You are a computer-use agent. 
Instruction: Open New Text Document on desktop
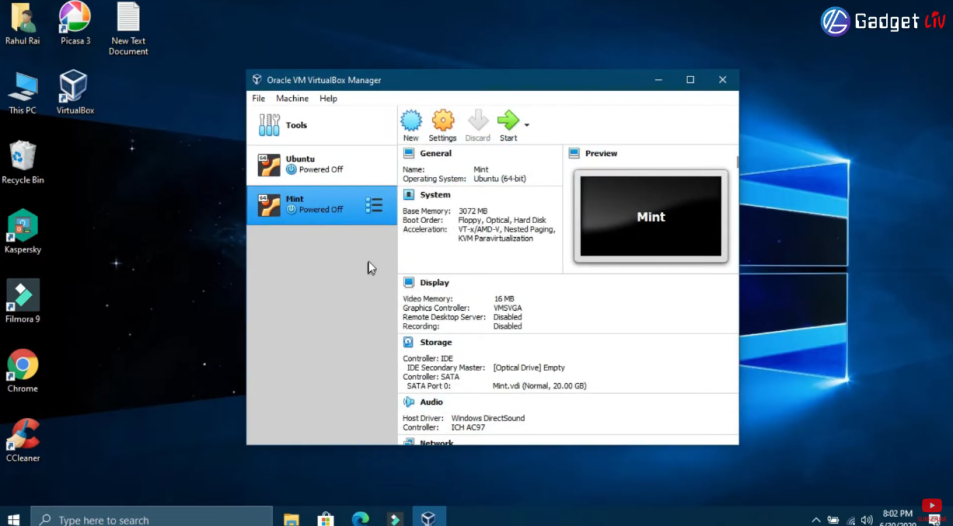point(128,29)
